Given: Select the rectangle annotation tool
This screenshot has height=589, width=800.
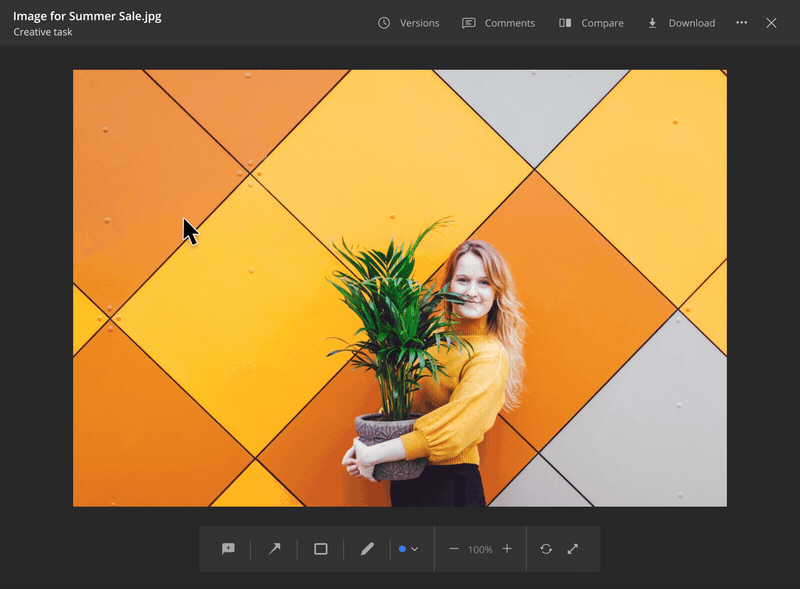Looking at the screenshot, I should [x=321, y=549].
